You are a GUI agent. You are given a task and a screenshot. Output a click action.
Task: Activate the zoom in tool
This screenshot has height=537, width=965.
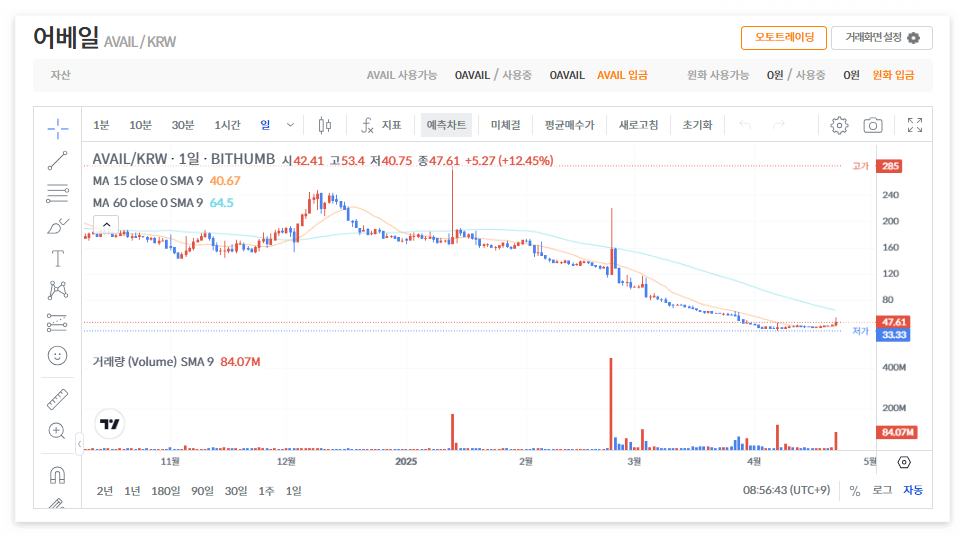pos(57,431)
